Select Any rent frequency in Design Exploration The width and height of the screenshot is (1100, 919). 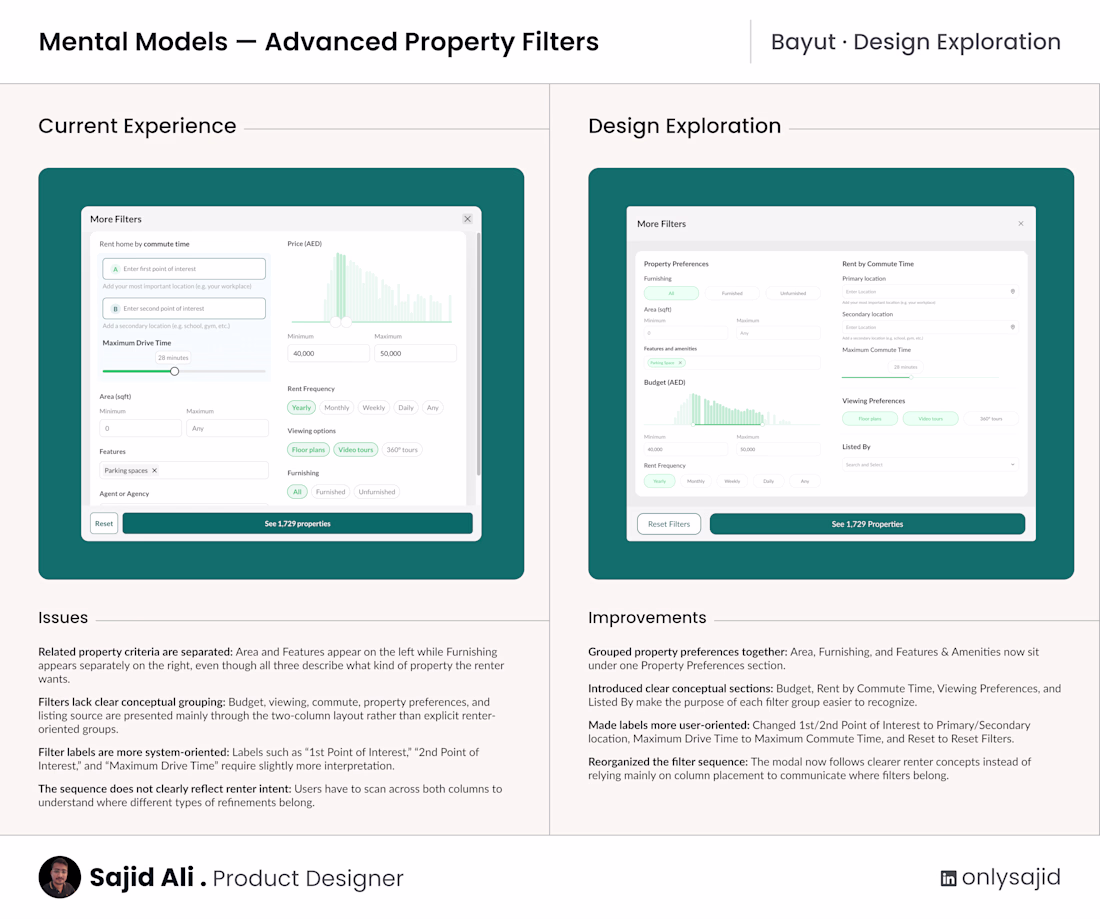coord(805,481)
